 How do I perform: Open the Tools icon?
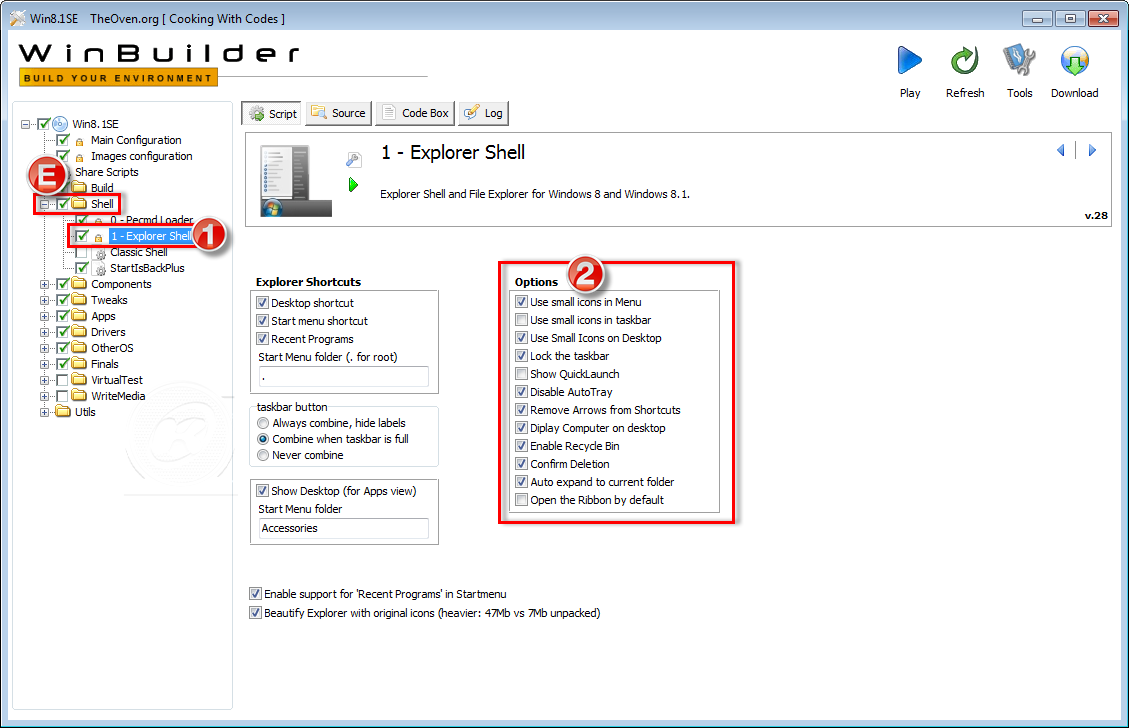coord(1020,60)
